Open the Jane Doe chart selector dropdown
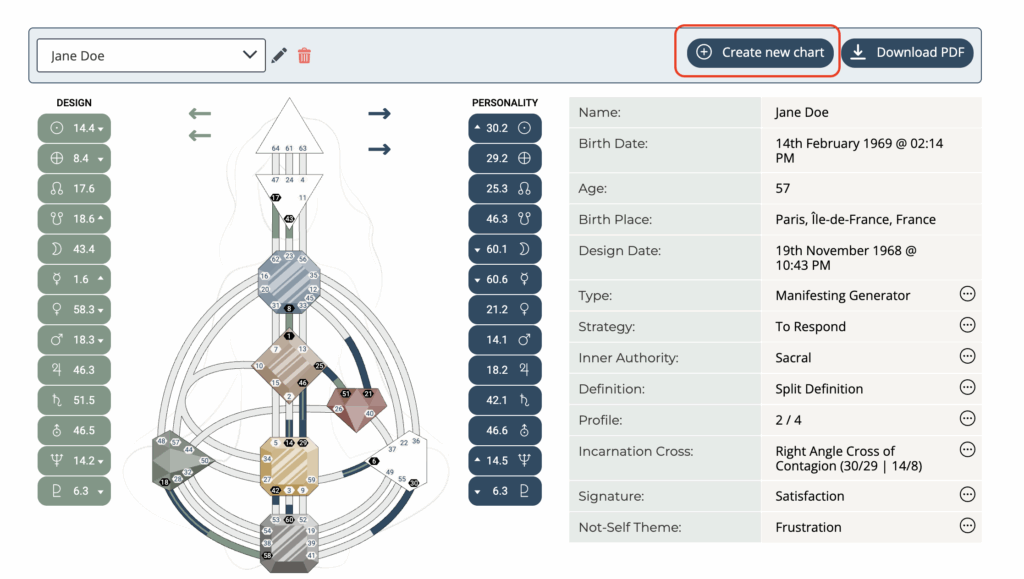The width and height of the screenshot is (1024, 579). pyautogui.click(x=151, y=56)
